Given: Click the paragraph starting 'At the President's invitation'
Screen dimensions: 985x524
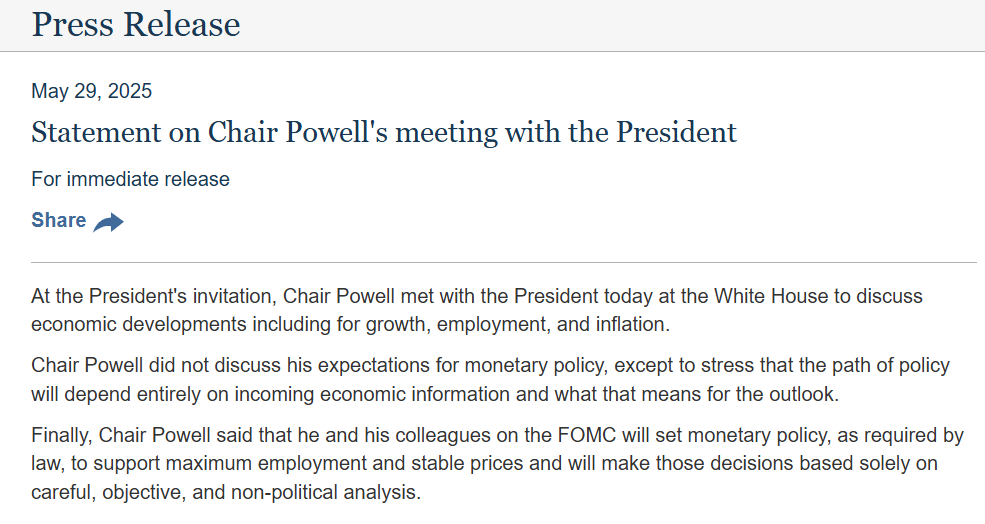Looking at the screenshot, I should [477, 310].
